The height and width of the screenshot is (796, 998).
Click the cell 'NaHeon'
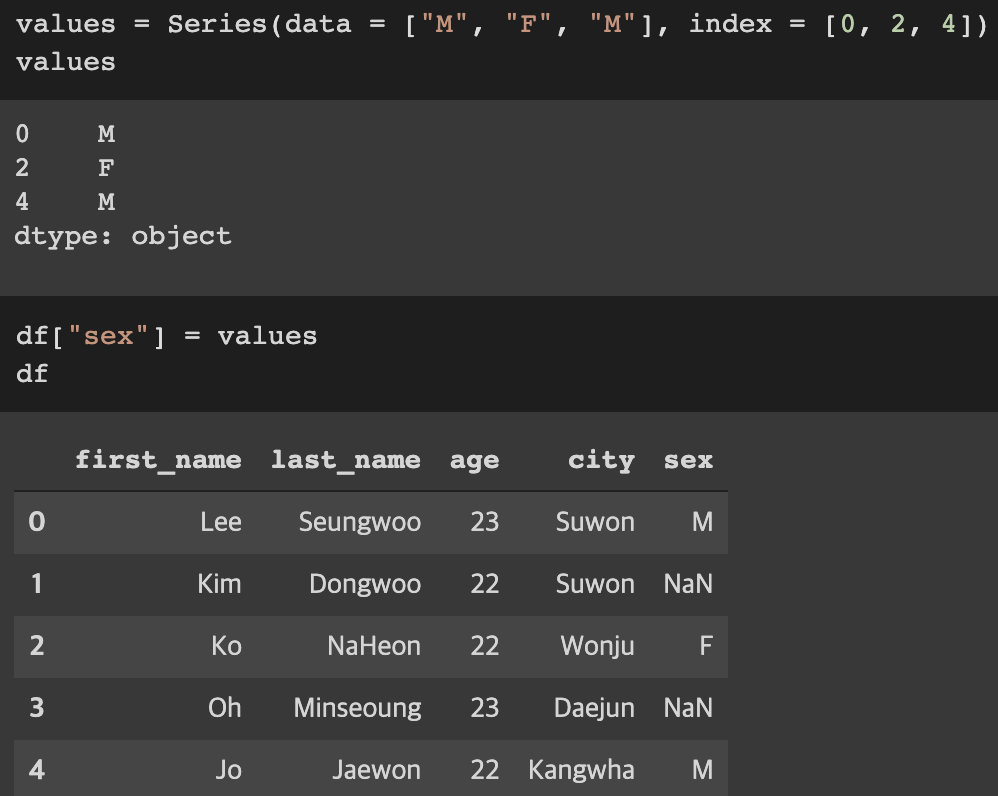point(374,646)
